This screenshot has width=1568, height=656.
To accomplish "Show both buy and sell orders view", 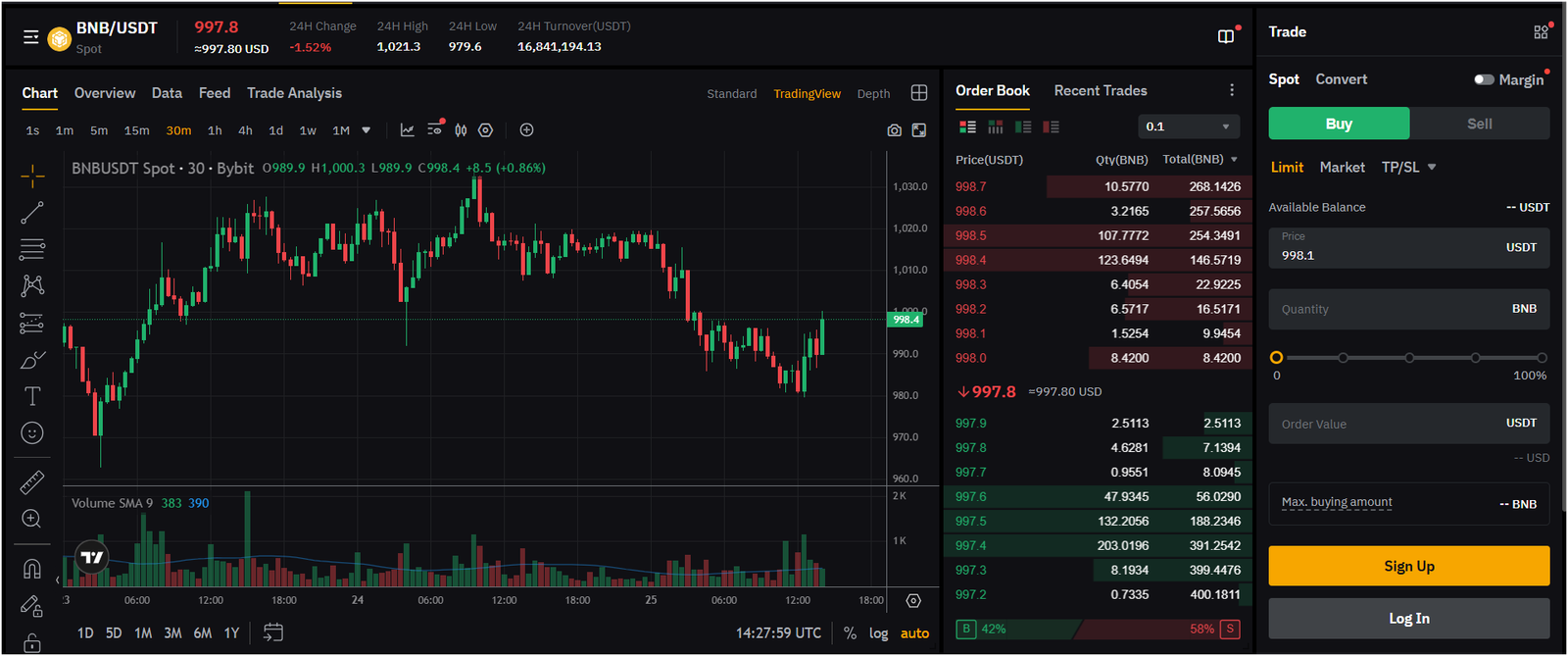I will pyautogui.click(x=968, y=126).
